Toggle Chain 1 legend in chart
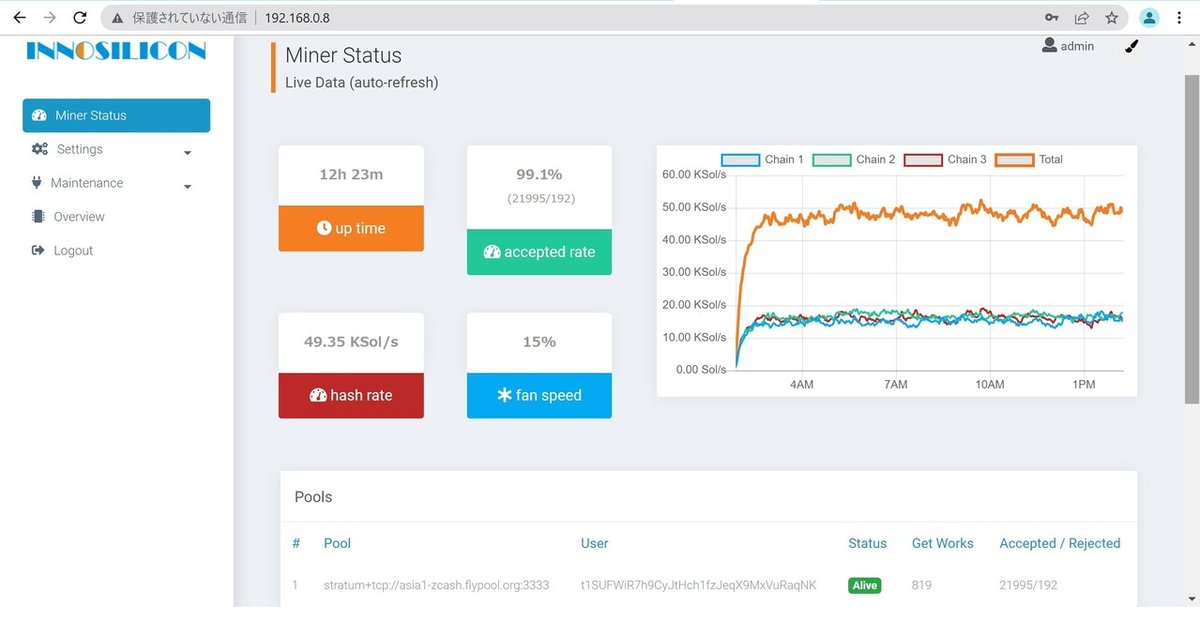 (x=762, y=159)
